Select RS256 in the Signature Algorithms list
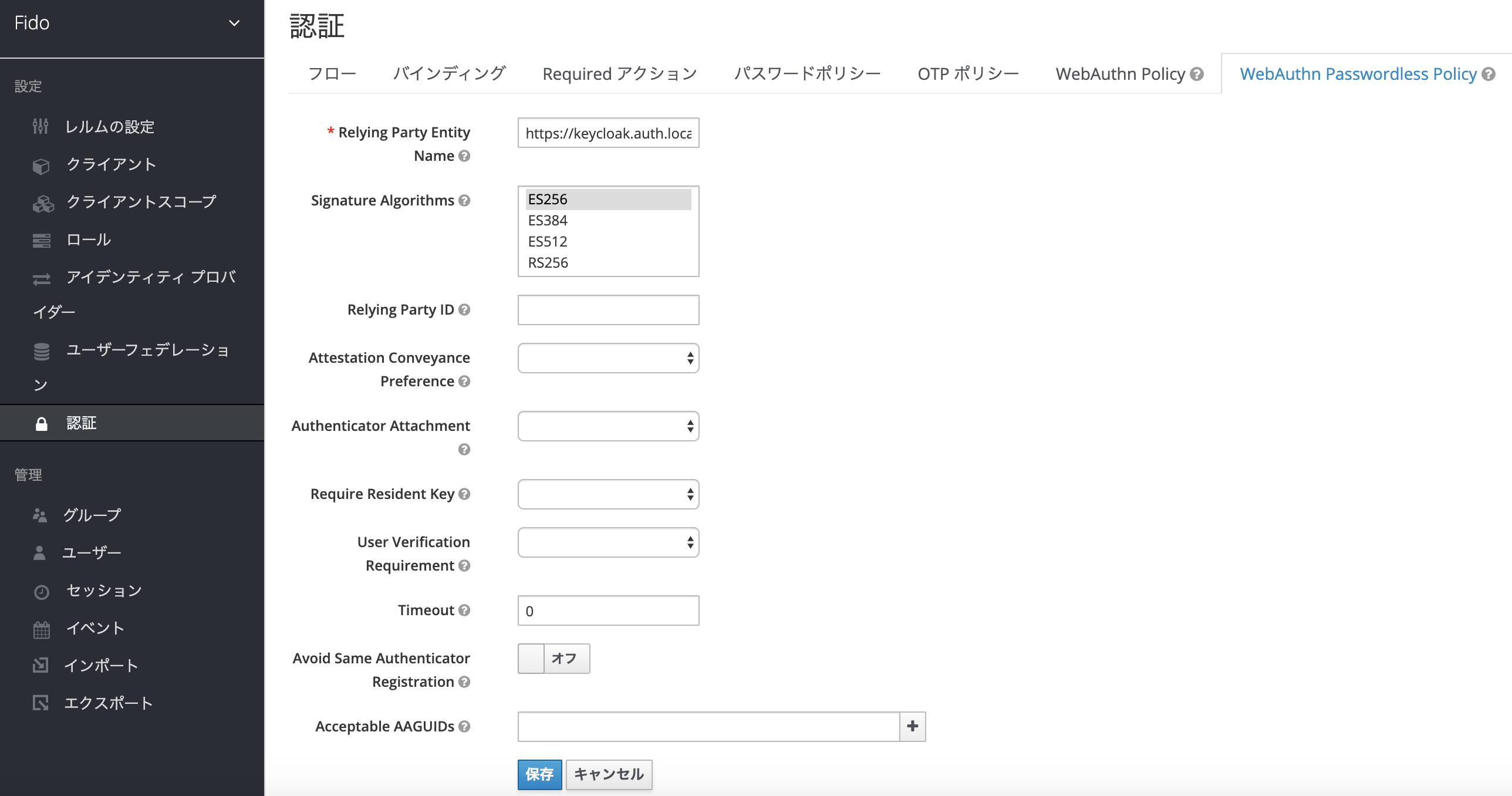The width and height of the screenshot is (1512, 796). tap(547, 262)
